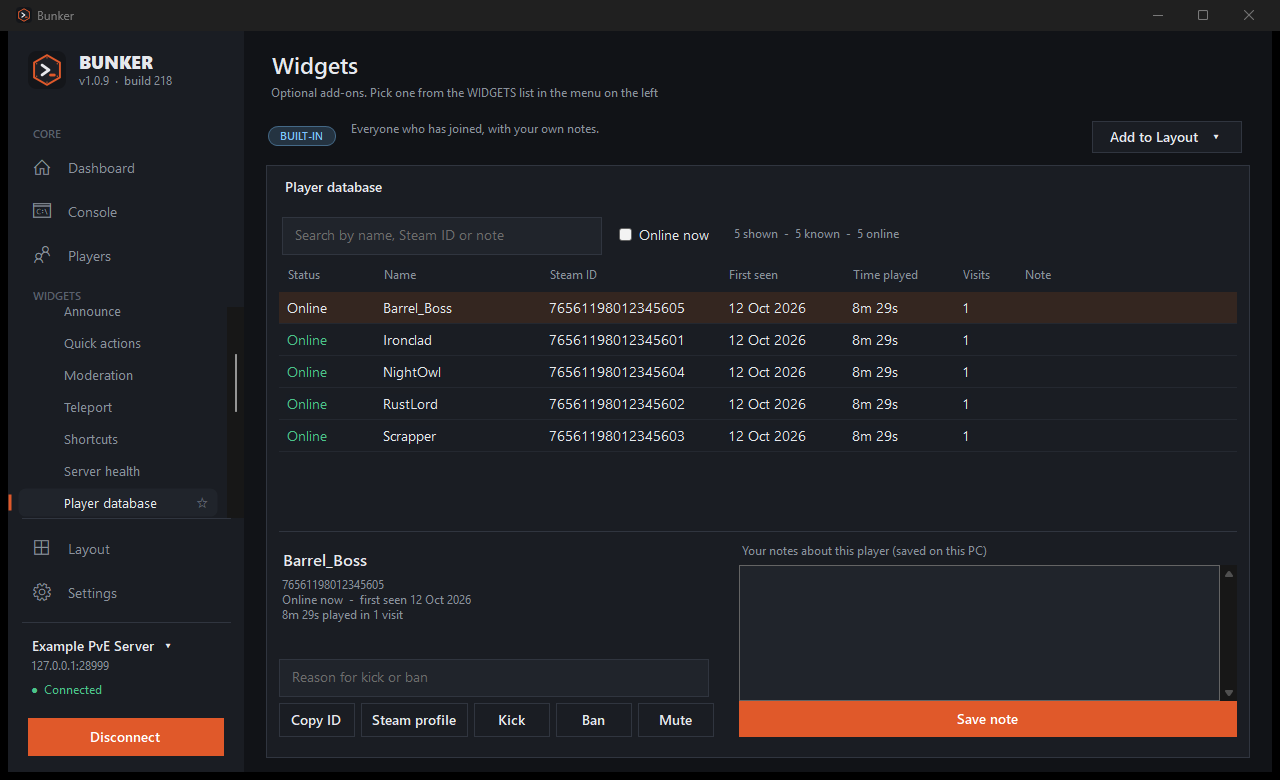The image size is (1280, 780).
Task: Sort by the Status column header
Action: [304, 274]
